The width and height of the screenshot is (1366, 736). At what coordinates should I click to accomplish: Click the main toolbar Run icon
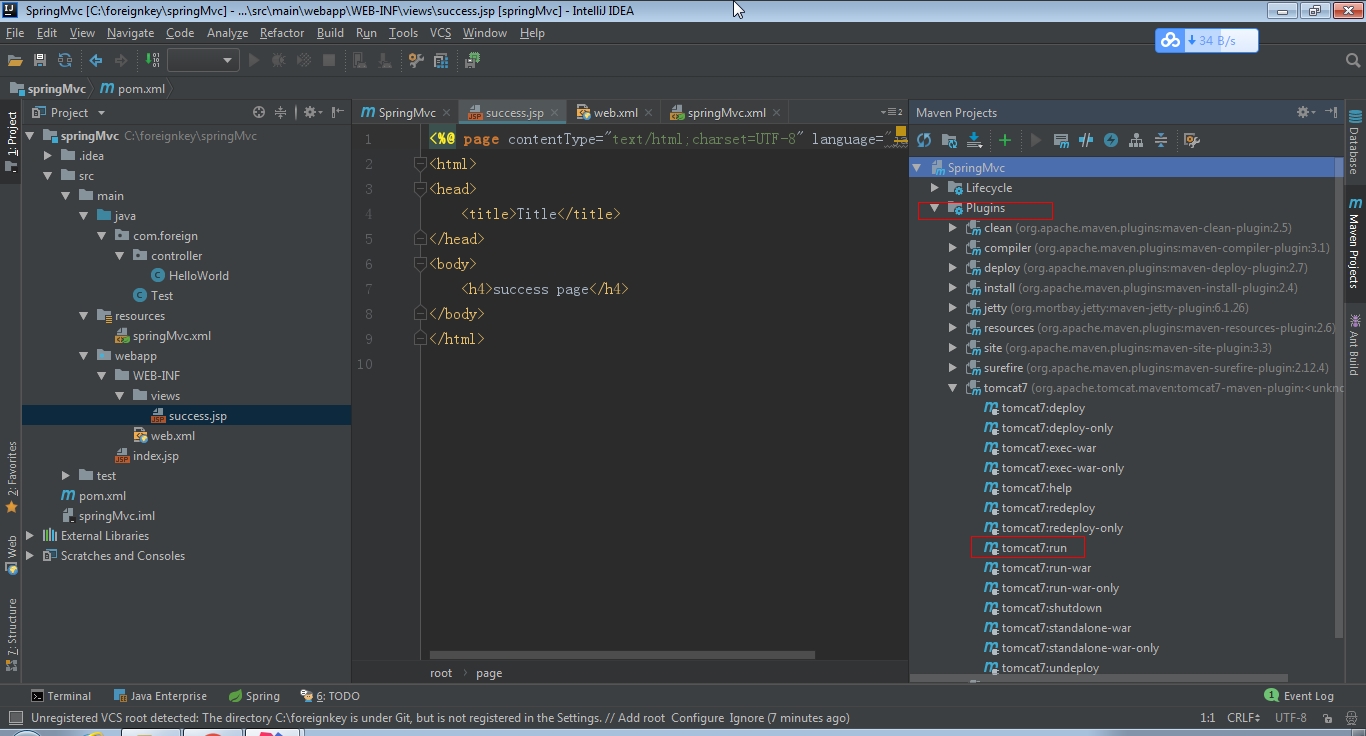[254, 60]
